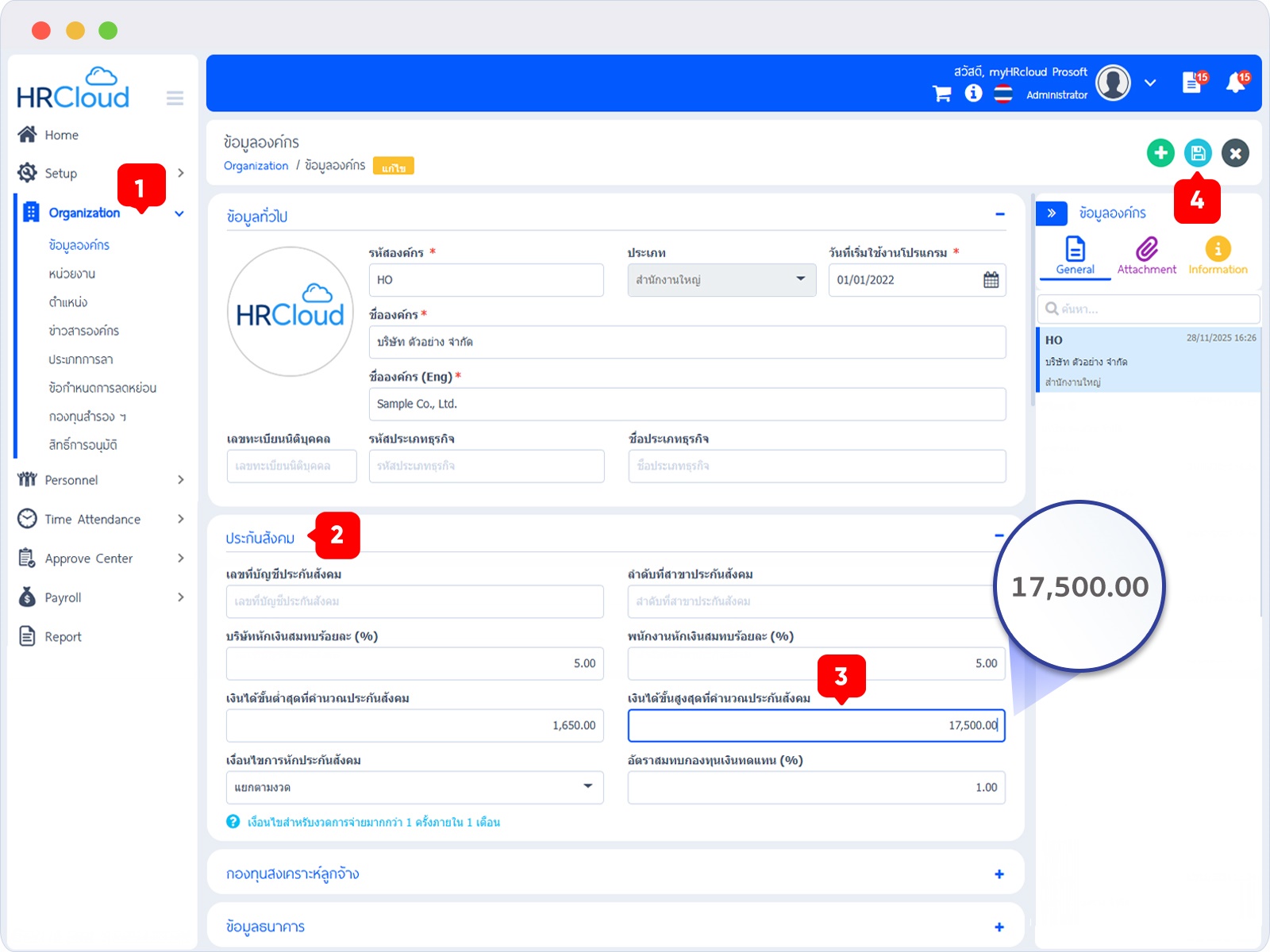
Task: Open the ประเภท organization type dropdown
Action: tap(721, 280)
